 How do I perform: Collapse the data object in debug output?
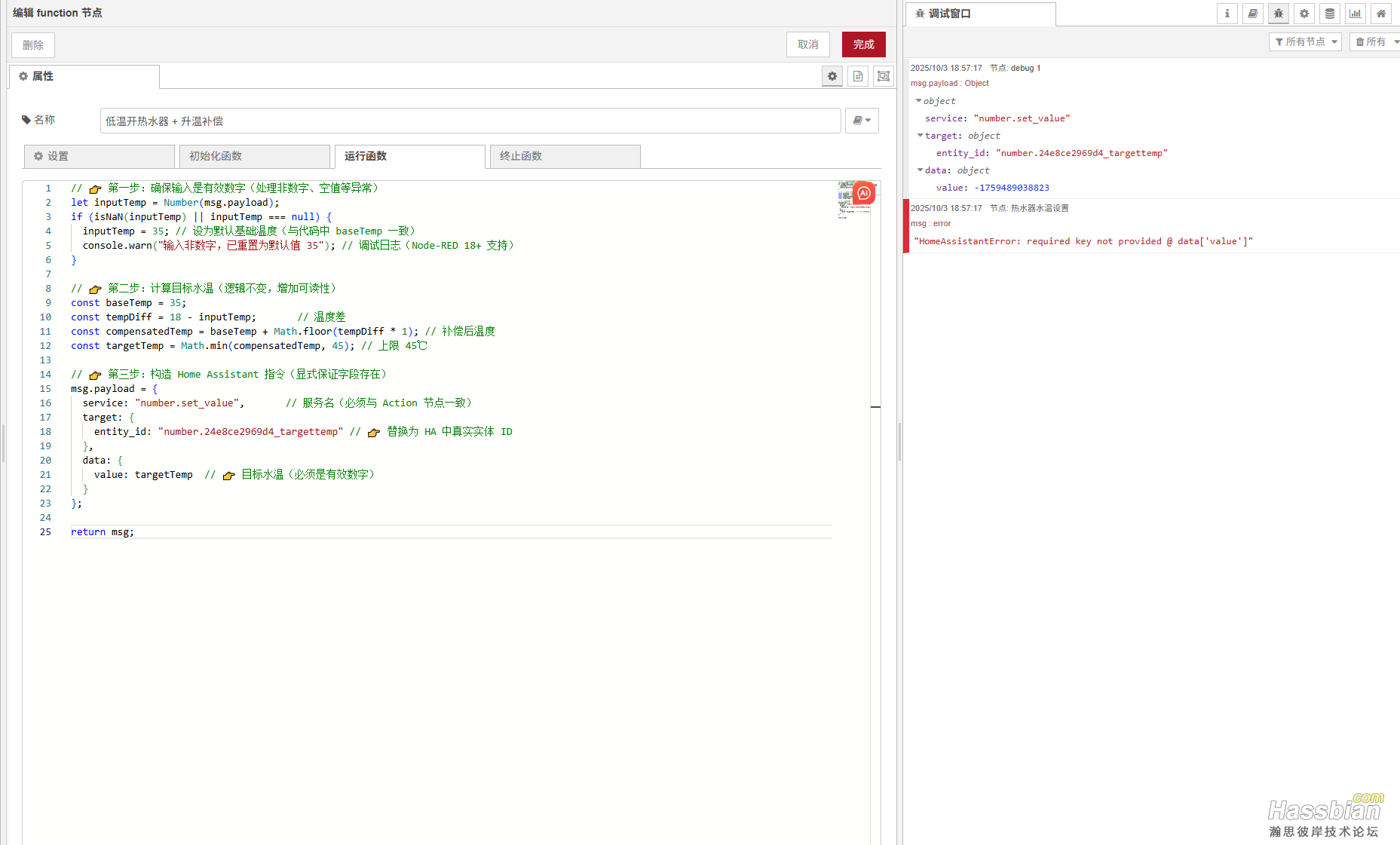[920, 170]
